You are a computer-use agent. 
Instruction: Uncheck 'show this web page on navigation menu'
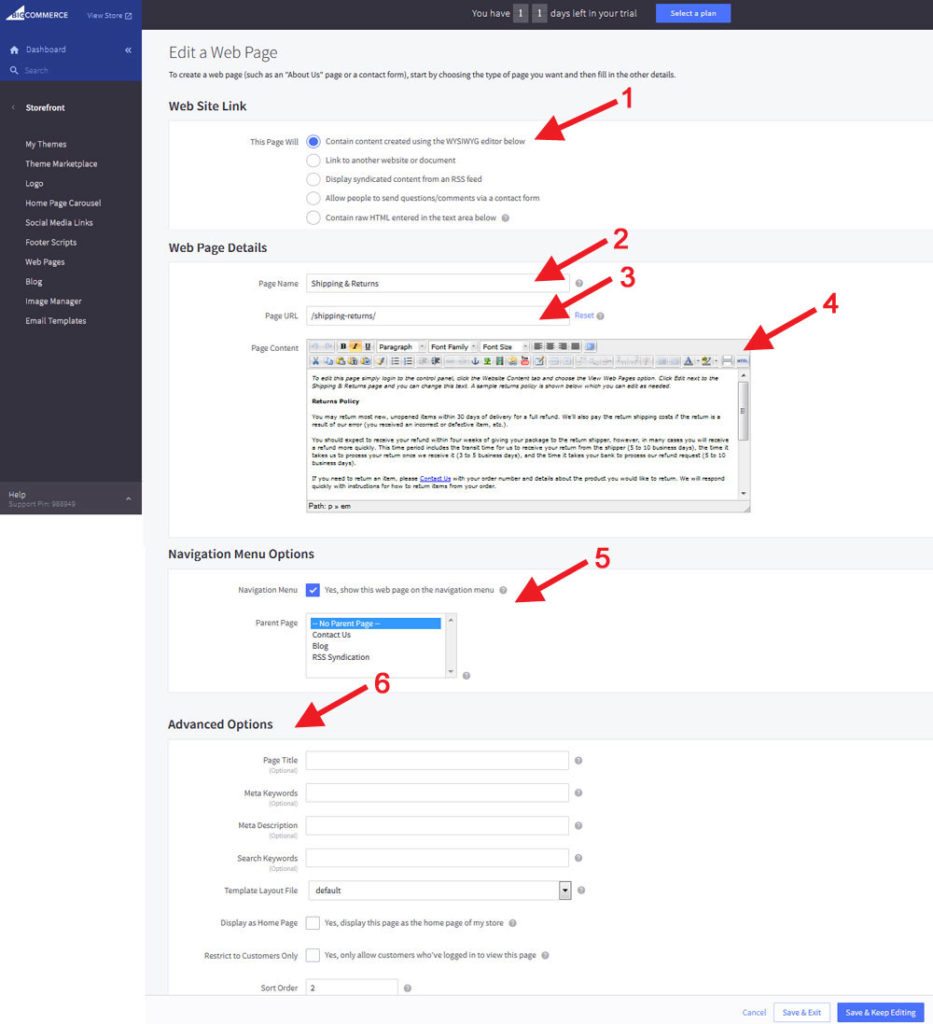click(x=313, y=590)
